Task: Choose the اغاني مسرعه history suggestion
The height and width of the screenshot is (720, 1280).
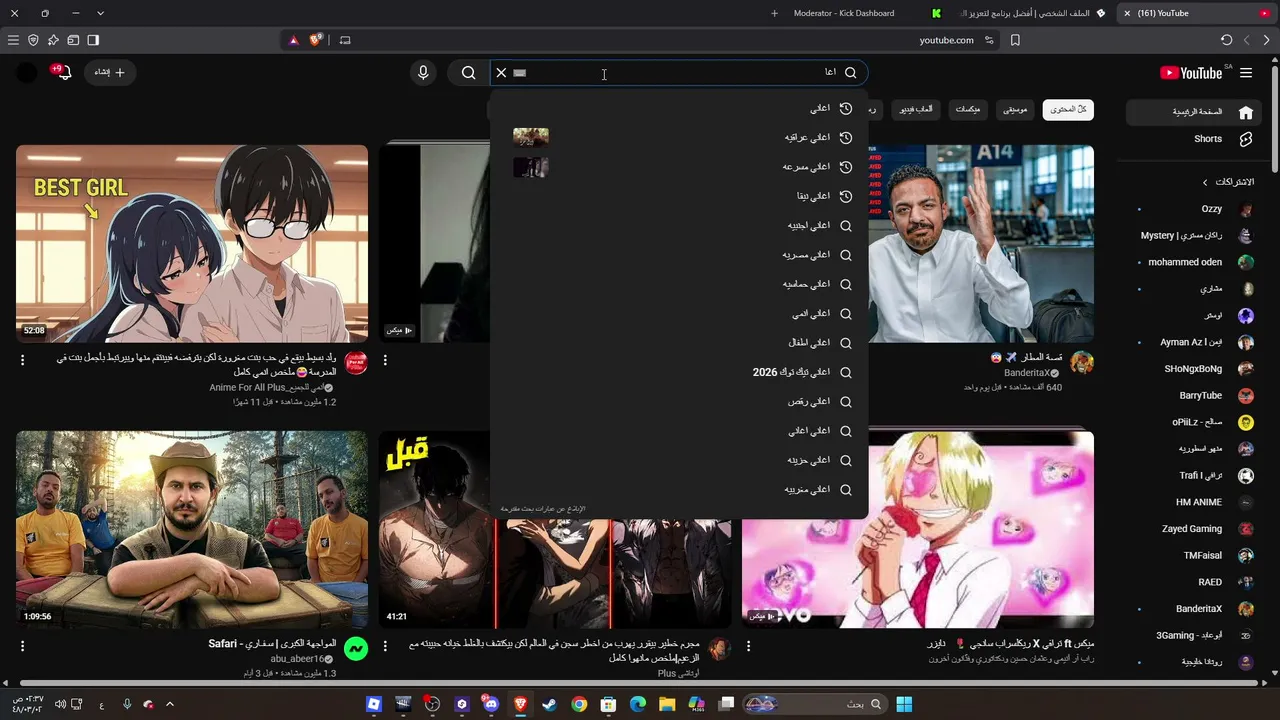Action: [x=680, y=167]
